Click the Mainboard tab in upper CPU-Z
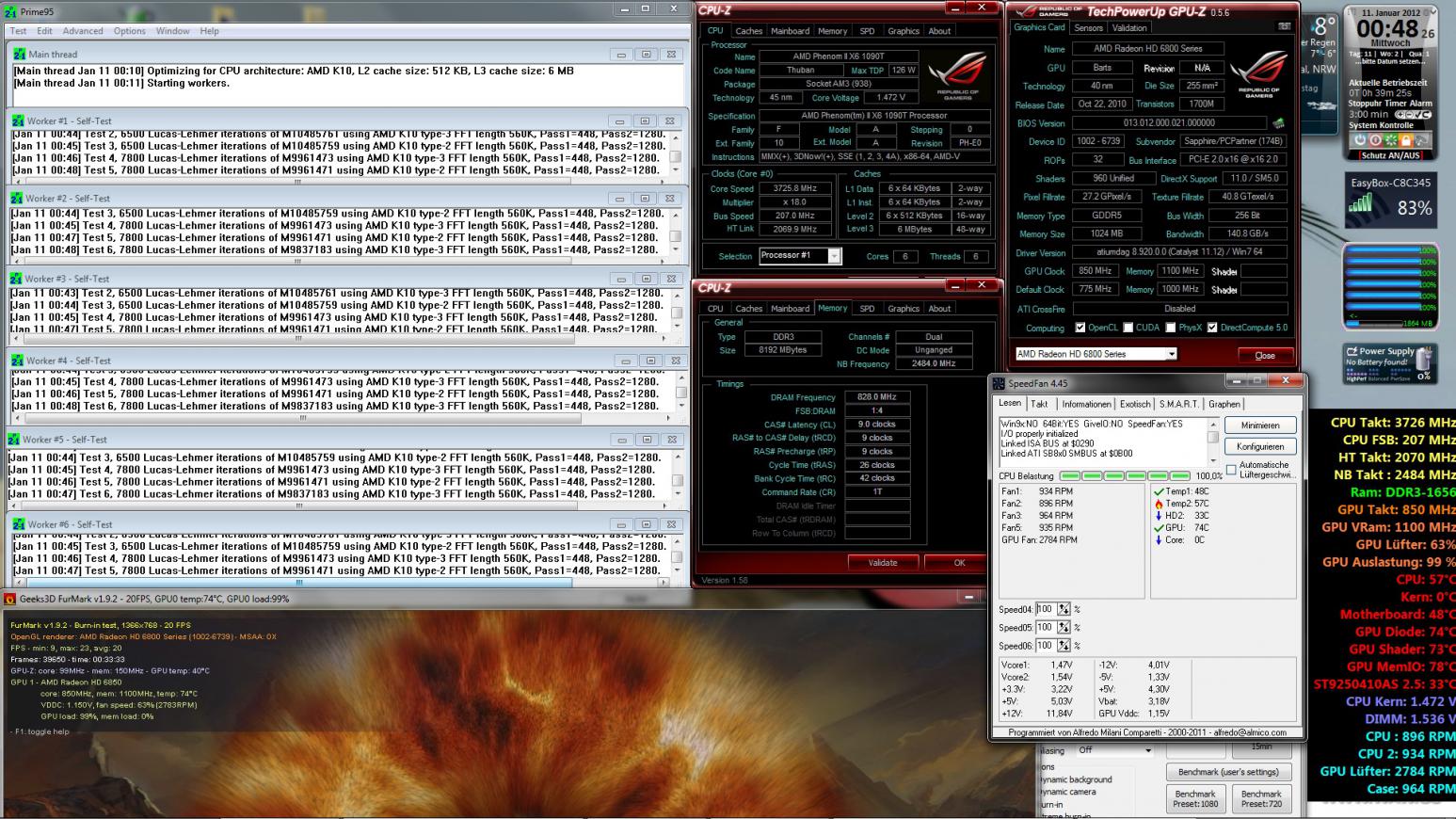 [x=790, y=31]
